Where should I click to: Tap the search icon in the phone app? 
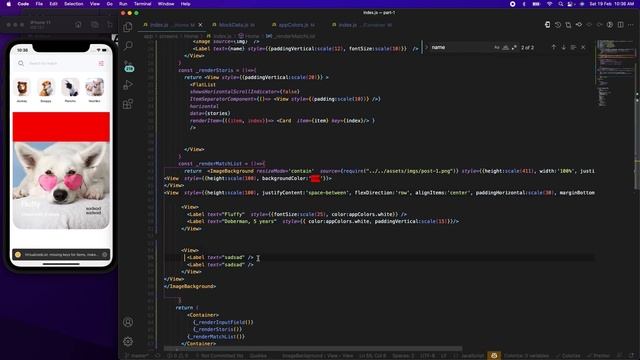tap(21, 63)
